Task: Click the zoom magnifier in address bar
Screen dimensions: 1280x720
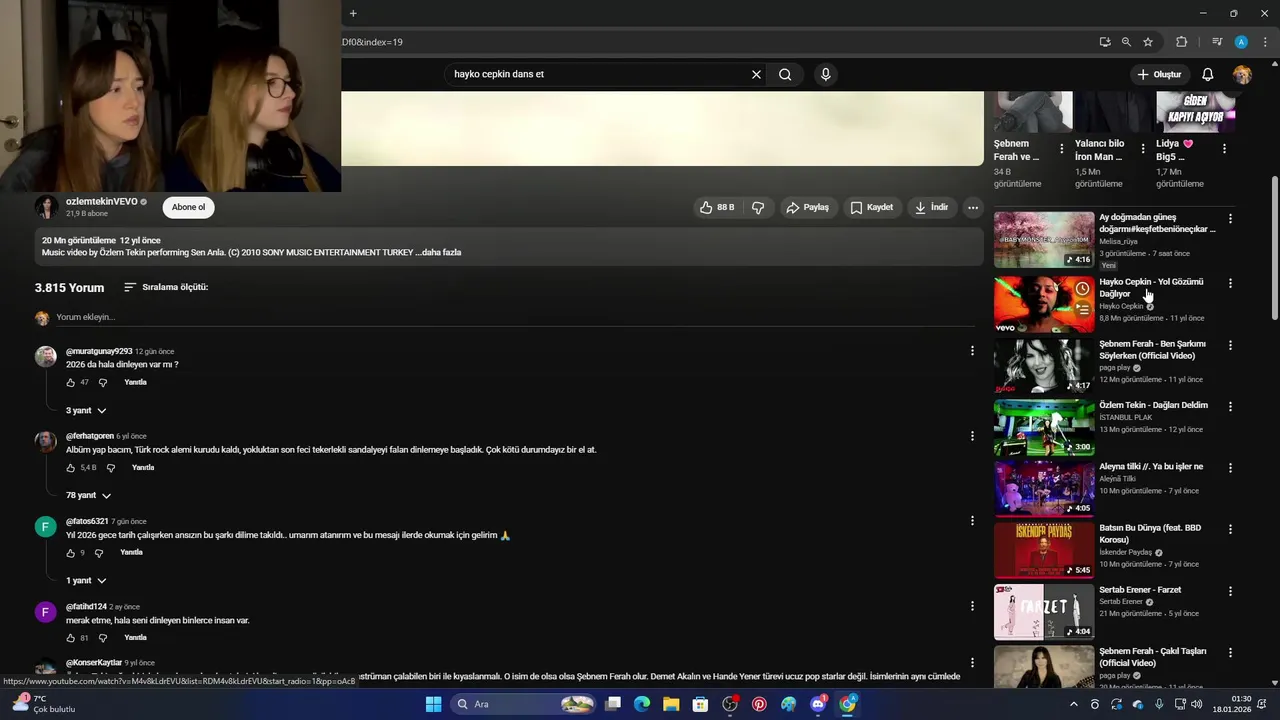Action: click(x=1126, y=42)
